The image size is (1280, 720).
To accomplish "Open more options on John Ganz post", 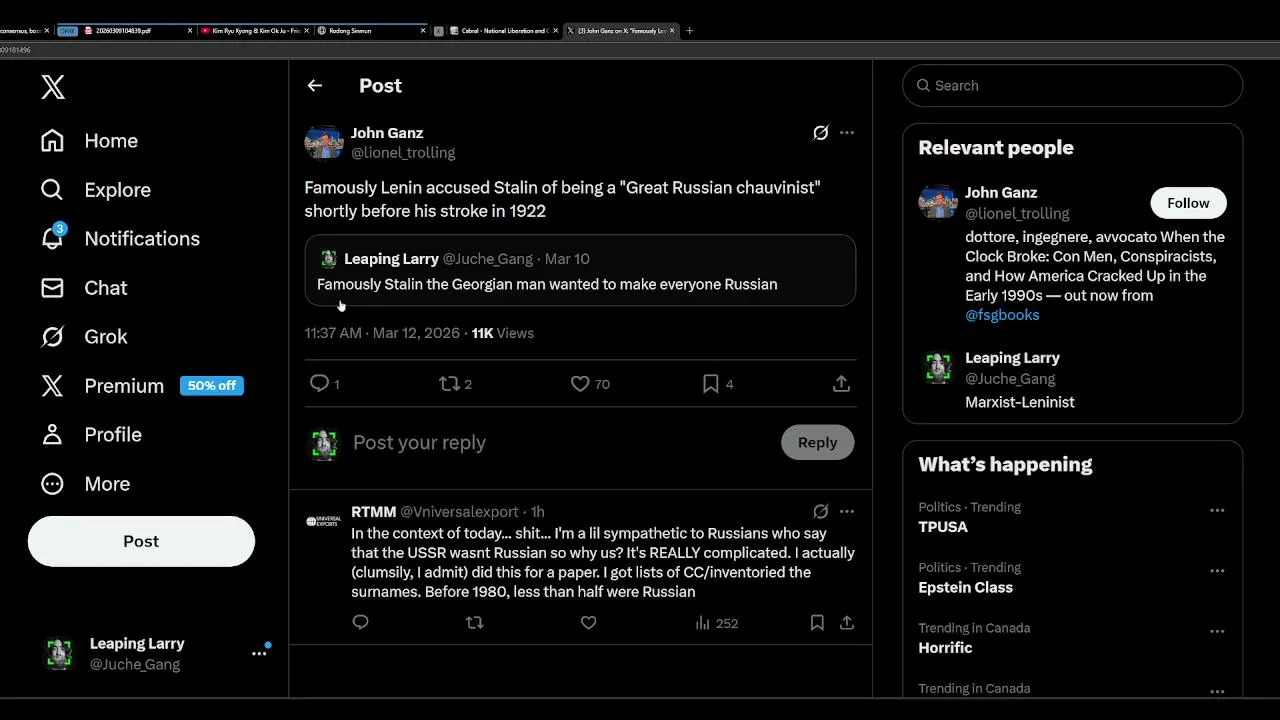I will coord(847,133).
